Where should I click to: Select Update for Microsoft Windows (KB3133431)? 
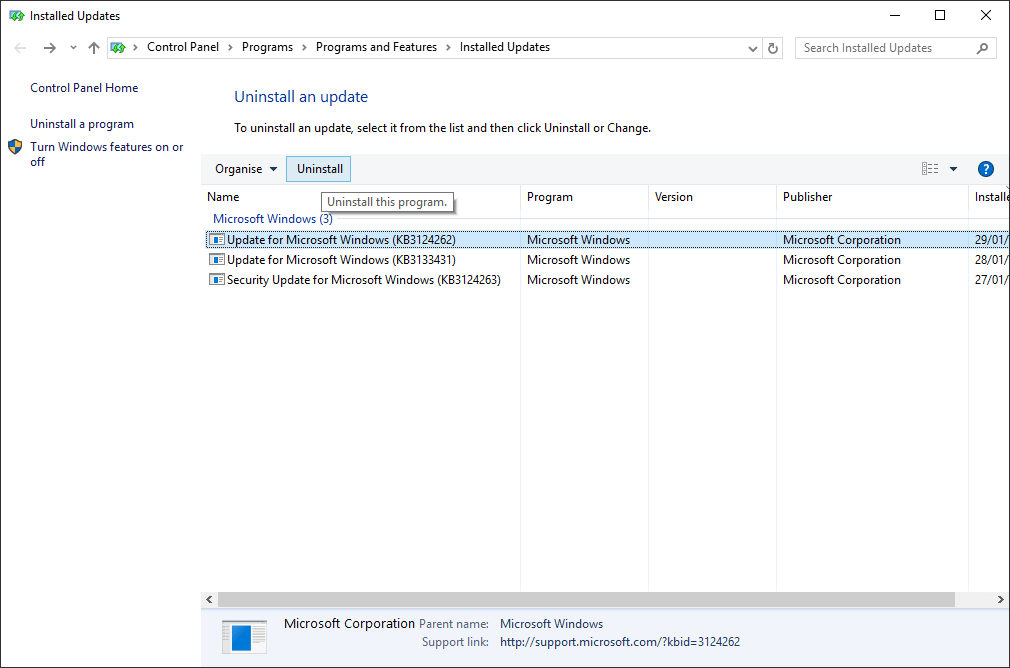coord(605,260)
